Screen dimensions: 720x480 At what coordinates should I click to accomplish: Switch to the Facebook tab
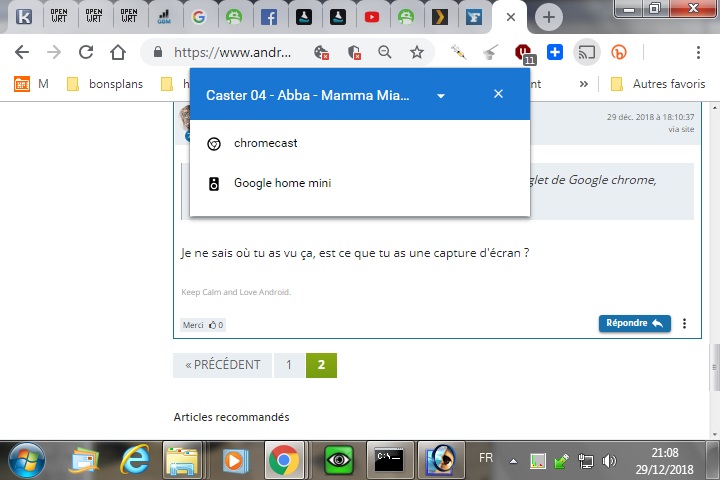coord(269,17)
